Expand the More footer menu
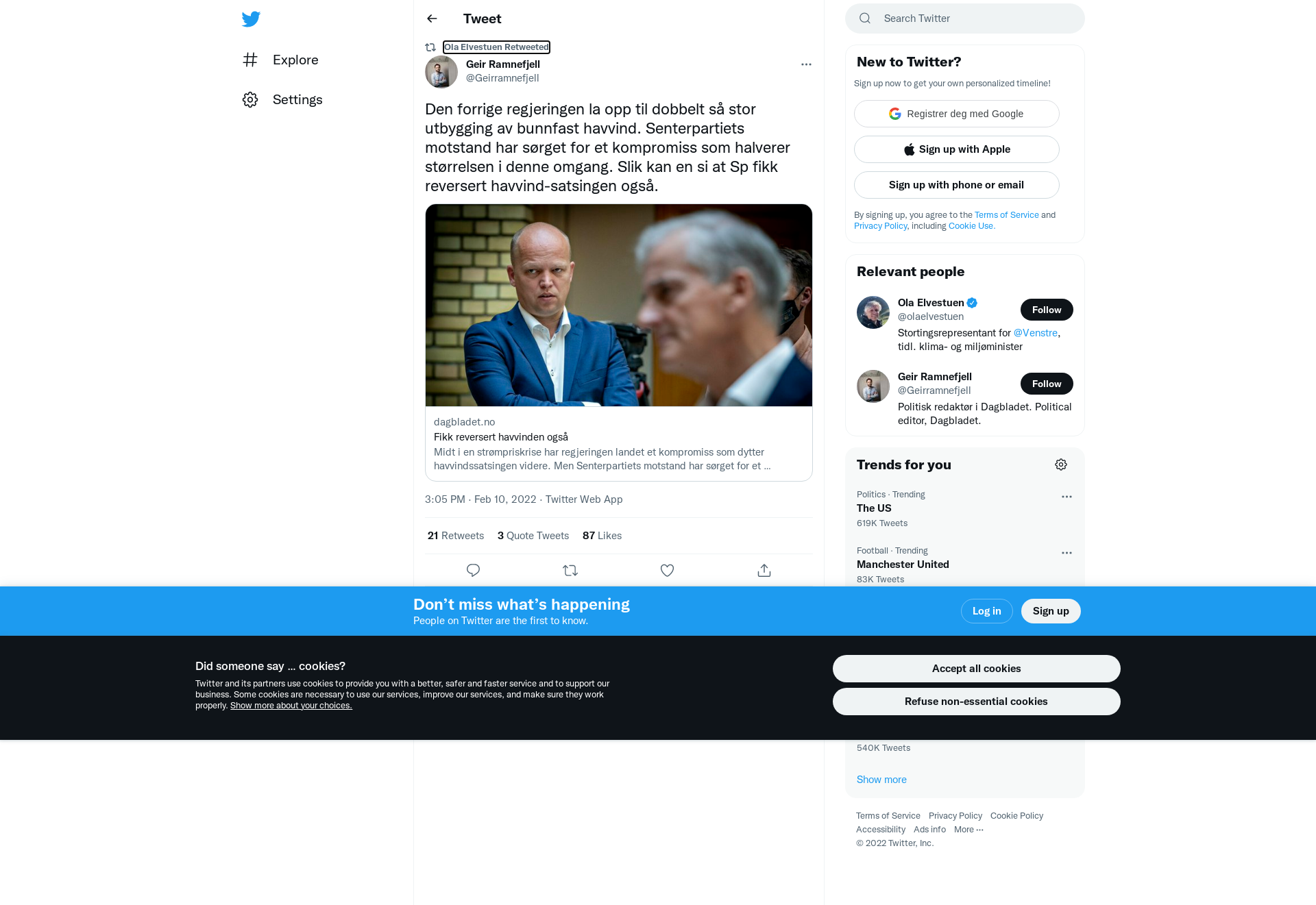 tap(968, 829)
